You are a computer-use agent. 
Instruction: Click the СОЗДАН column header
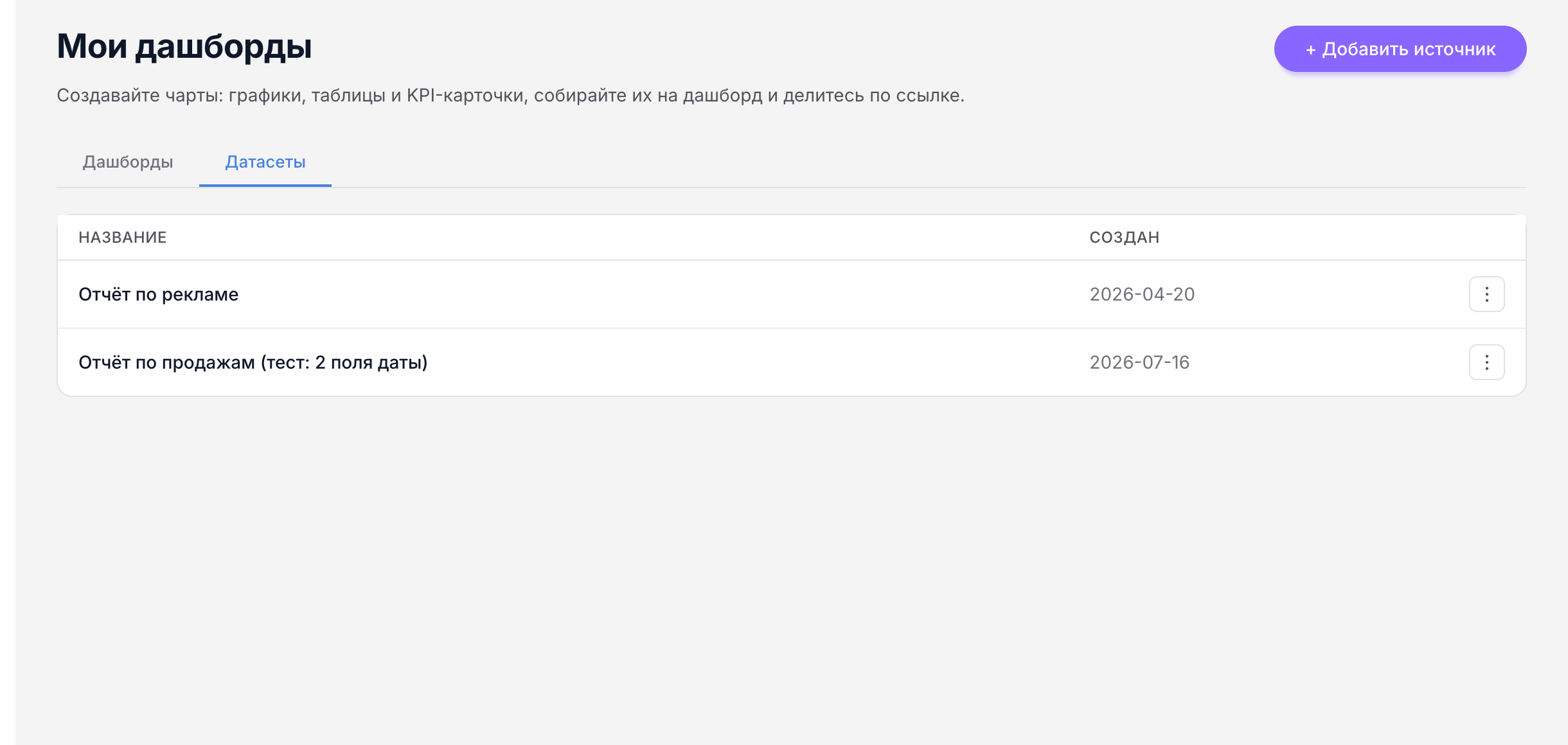pyautogui.click(x=1125, y=238)
